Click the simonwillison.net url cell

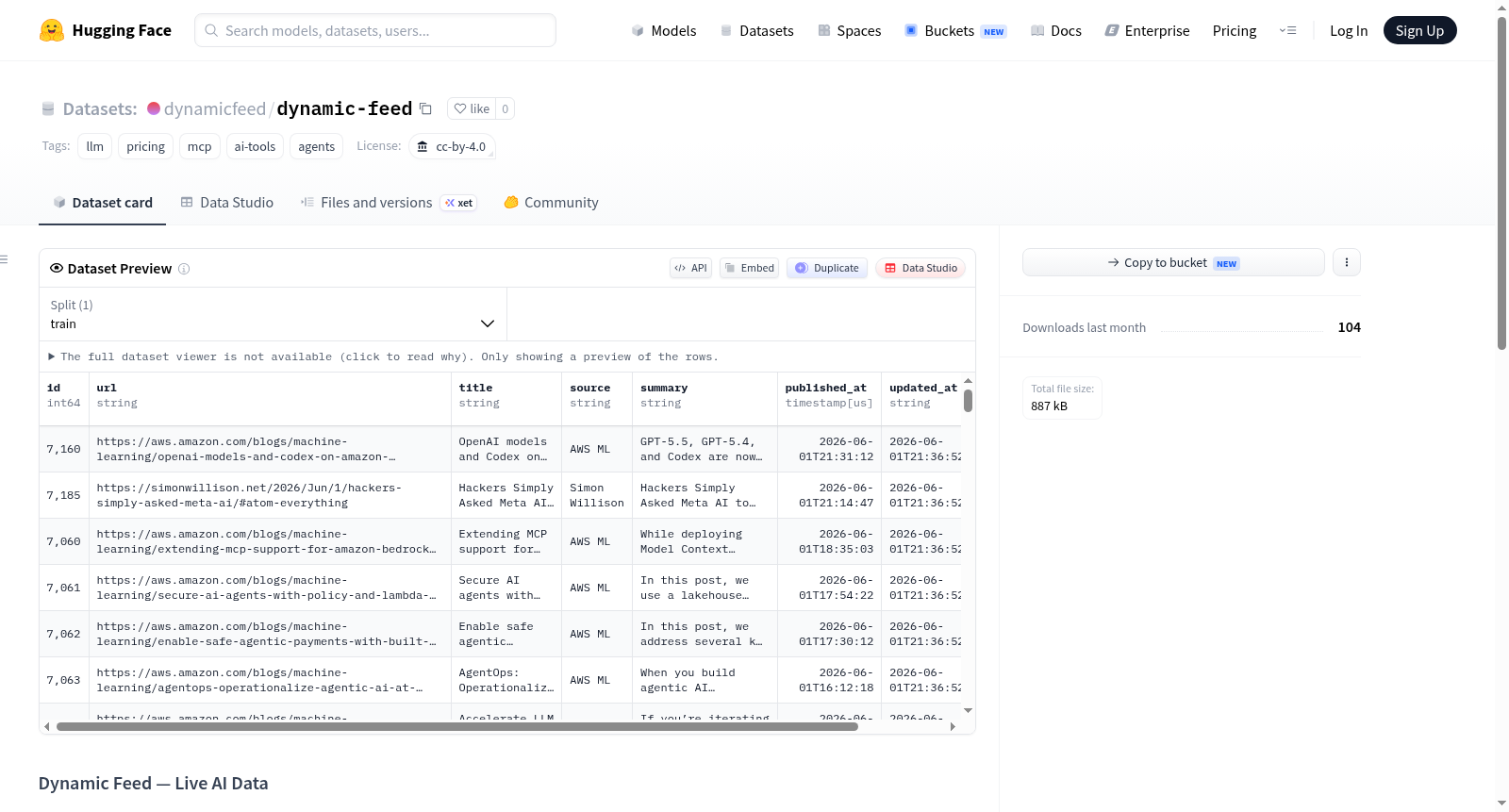pos(270,495)
